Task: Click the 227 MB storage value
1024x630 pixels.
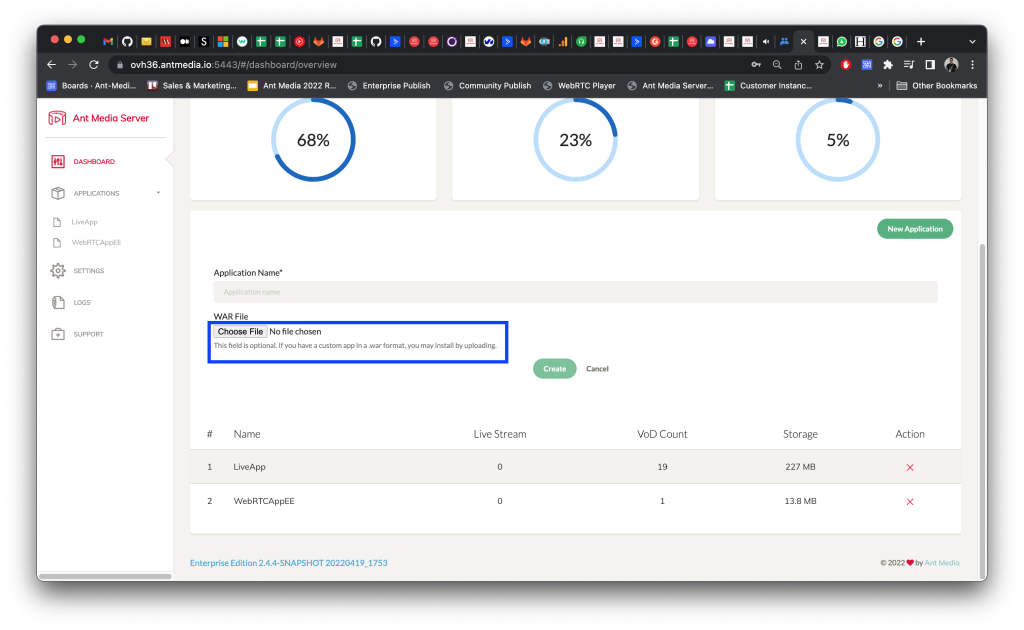Action: [800, 467]
